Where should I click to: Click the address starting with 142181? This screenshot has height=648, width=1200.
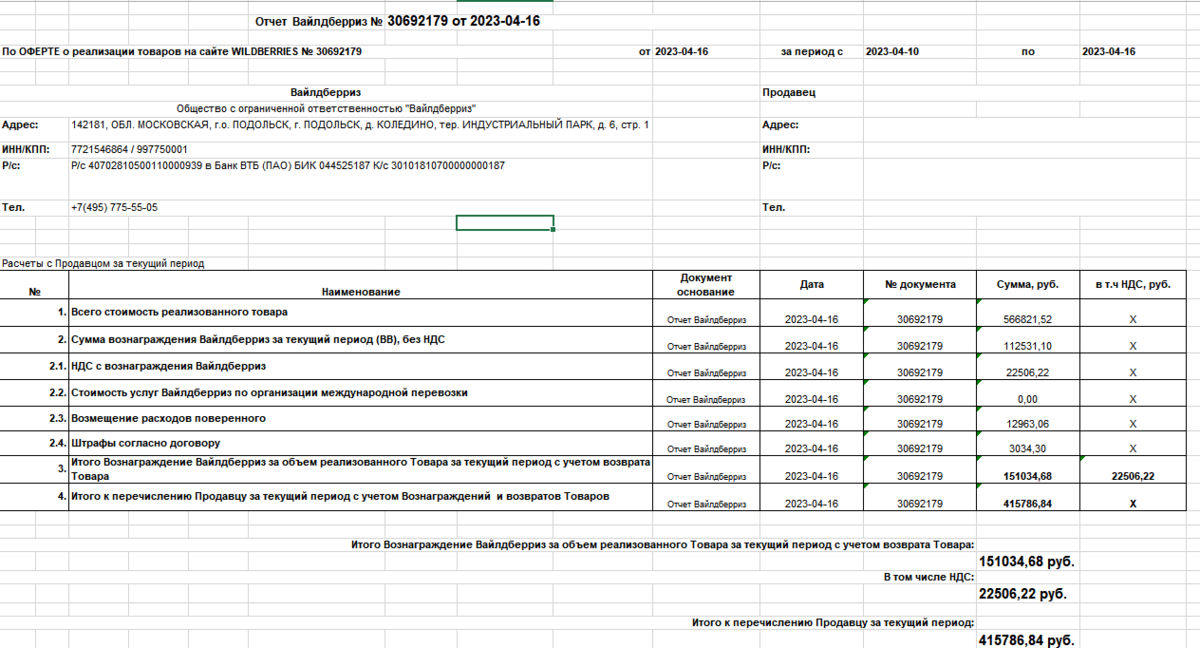click(360, 125)
